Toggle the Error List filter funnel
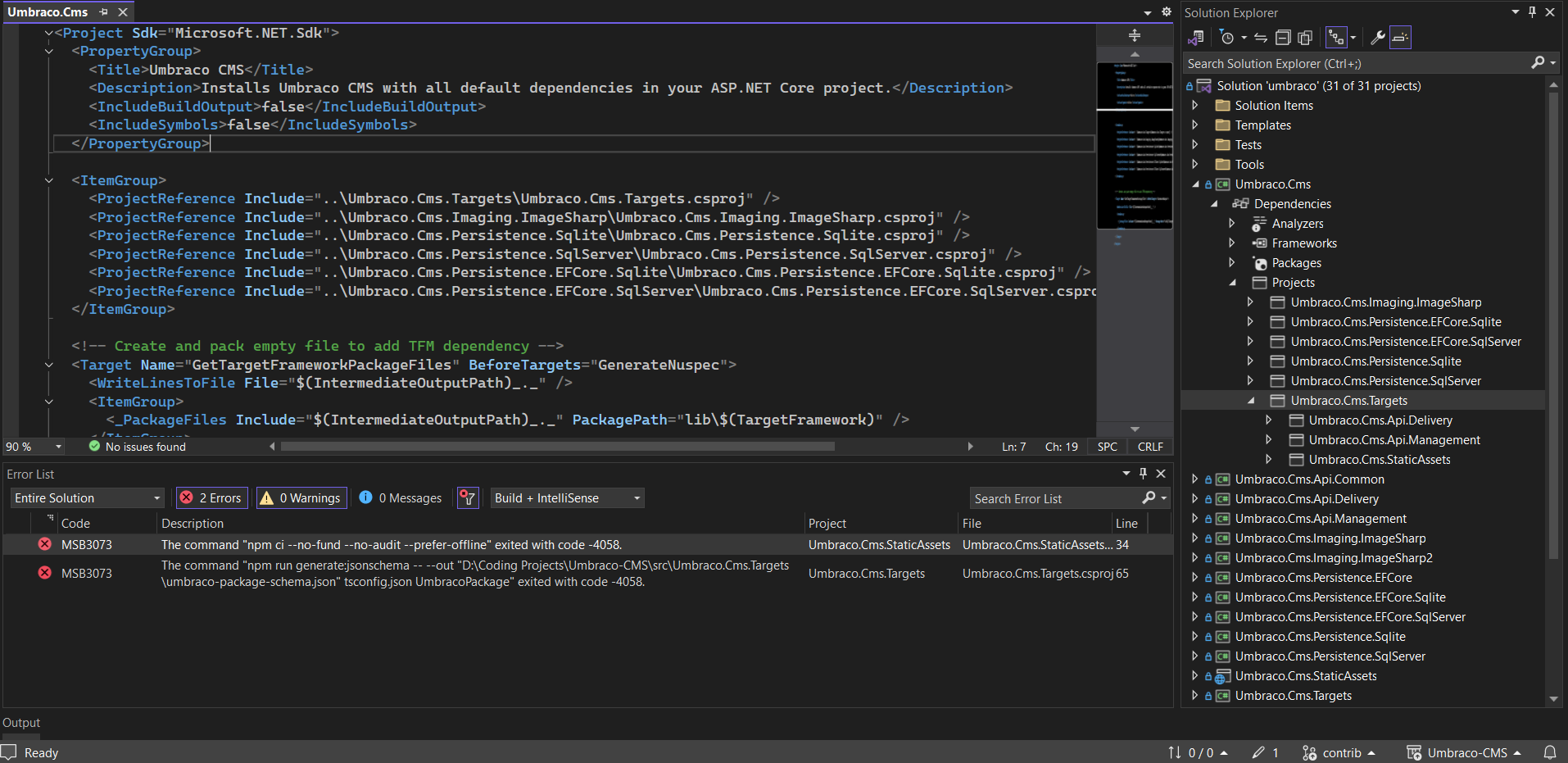Viewport: 1568px width, 763px height. (467, 497)
